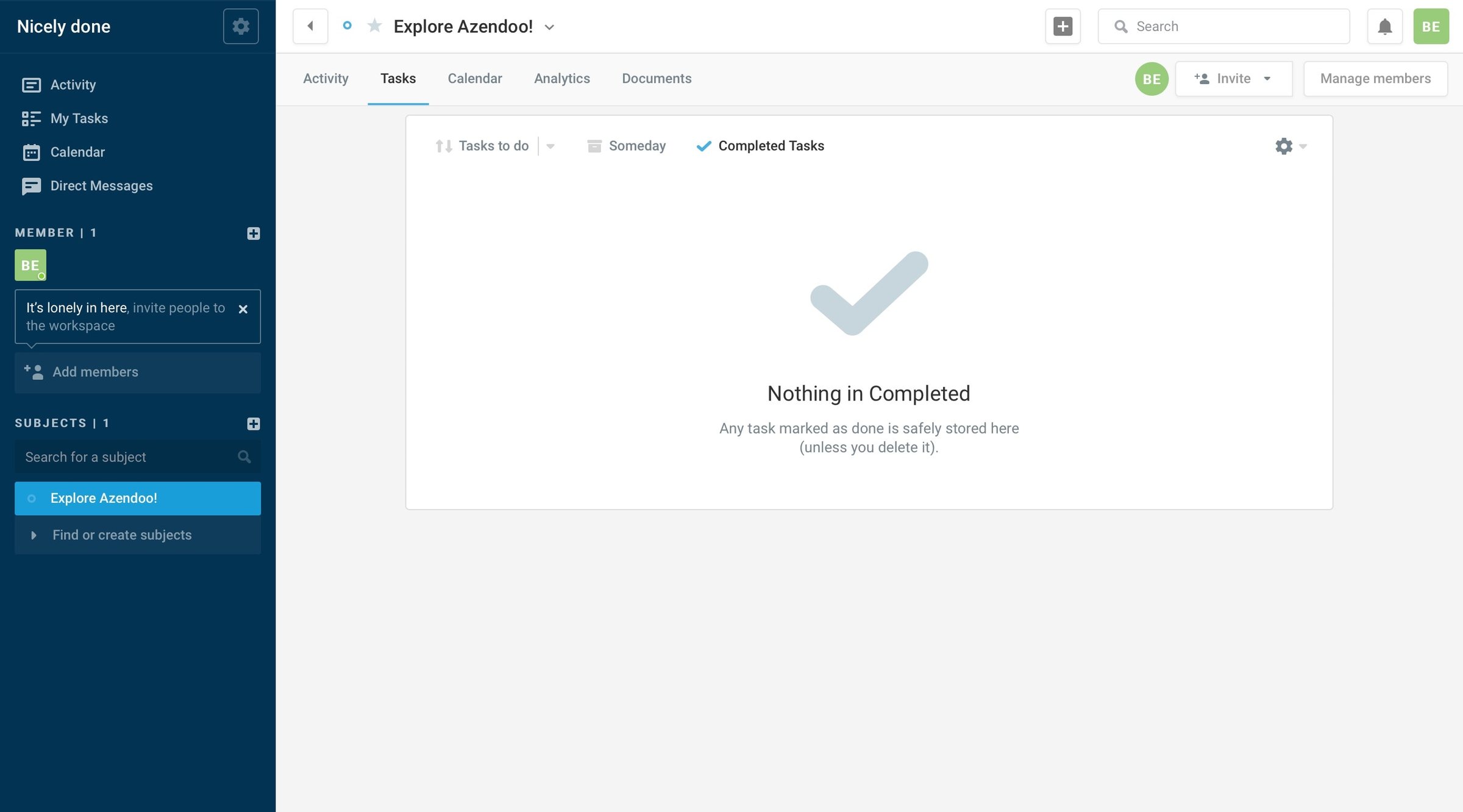Switch to the Calendar tab

[475, 79]
